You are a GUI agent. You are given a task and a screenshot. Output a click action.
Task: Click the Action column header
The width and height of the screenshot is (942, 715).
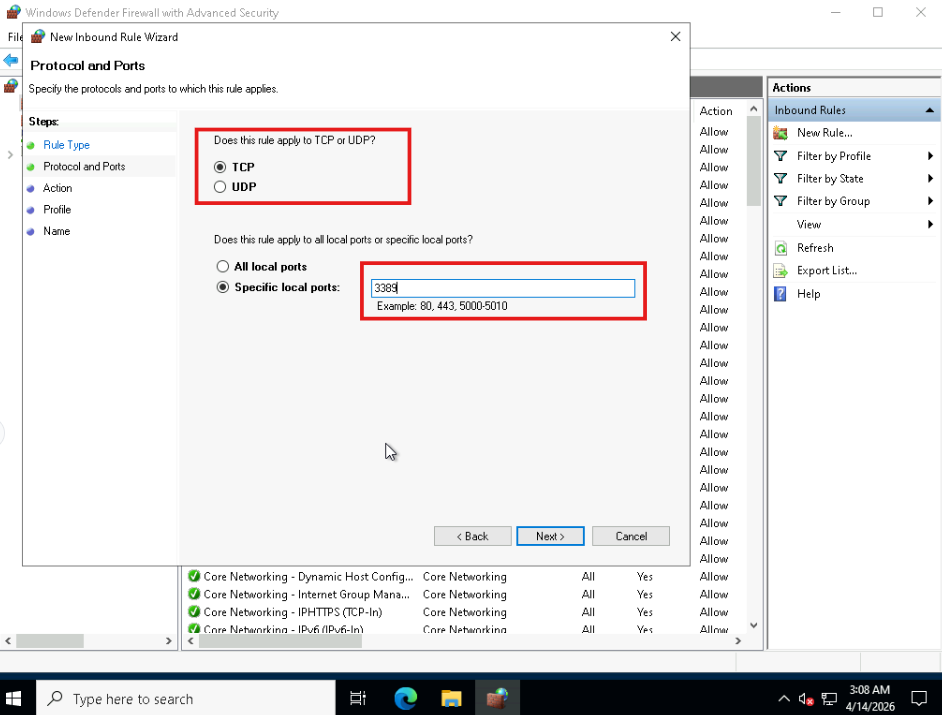716,111
